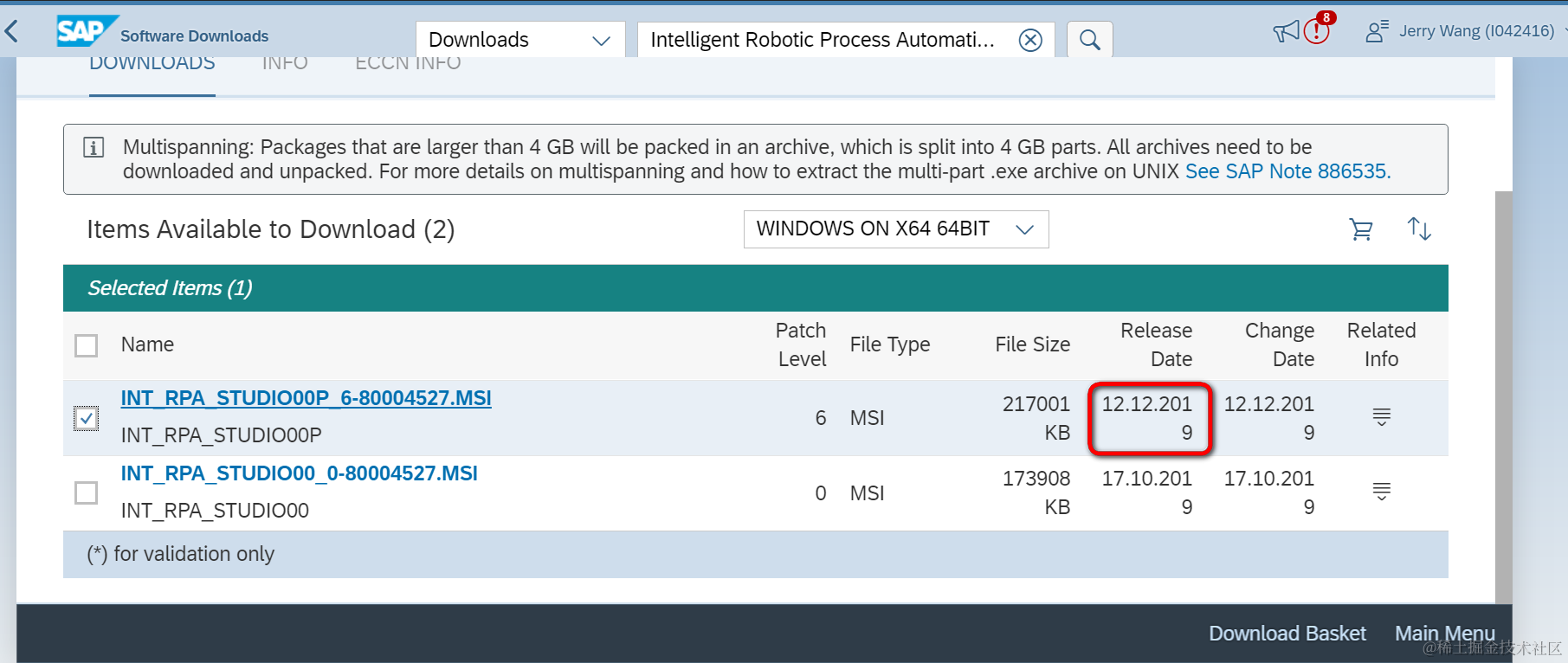The height and width of the screenshot is (663, 1568).
Task: Click the Download Basket button
Action: [x=1287, y=634]
